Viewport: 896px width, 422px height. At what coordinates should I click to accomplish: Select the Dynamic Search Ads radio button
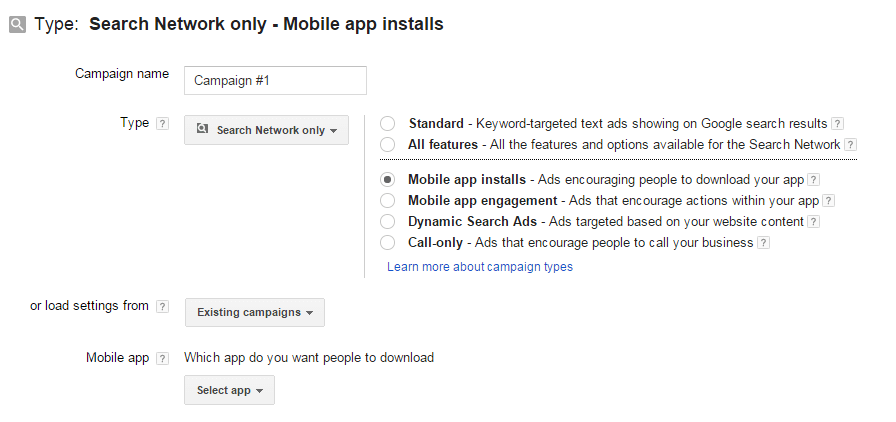[x=387, y=221]
